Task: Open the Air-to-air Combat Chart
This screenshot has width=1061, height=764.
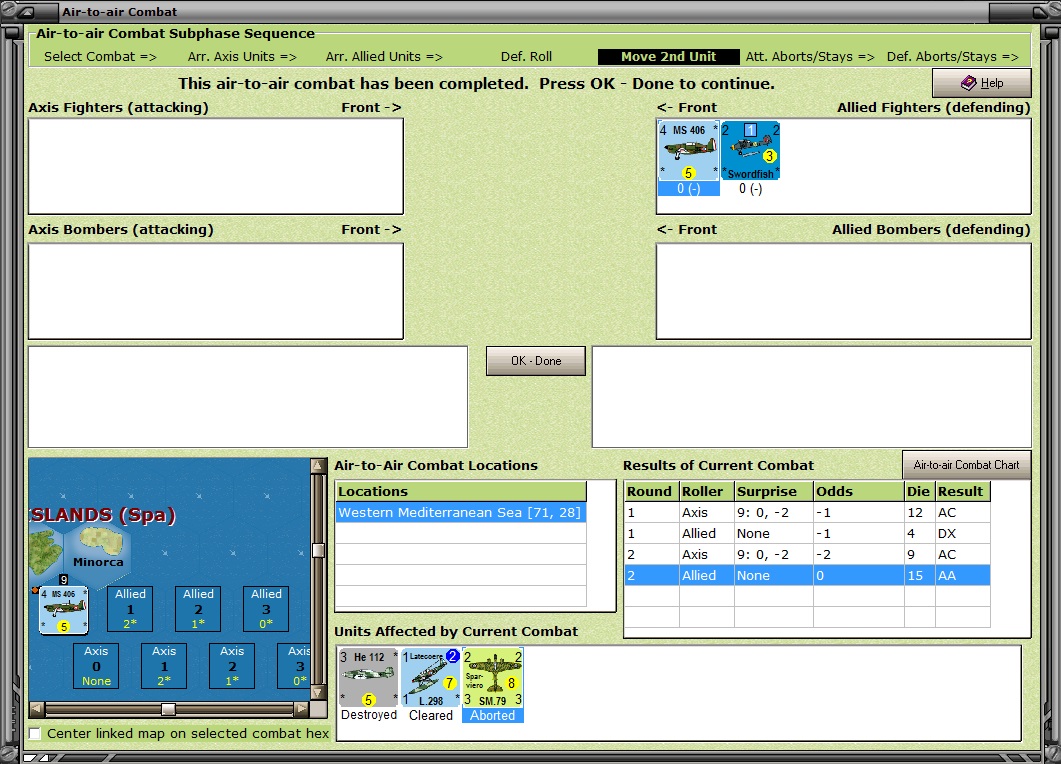Action: coord(966,465)
